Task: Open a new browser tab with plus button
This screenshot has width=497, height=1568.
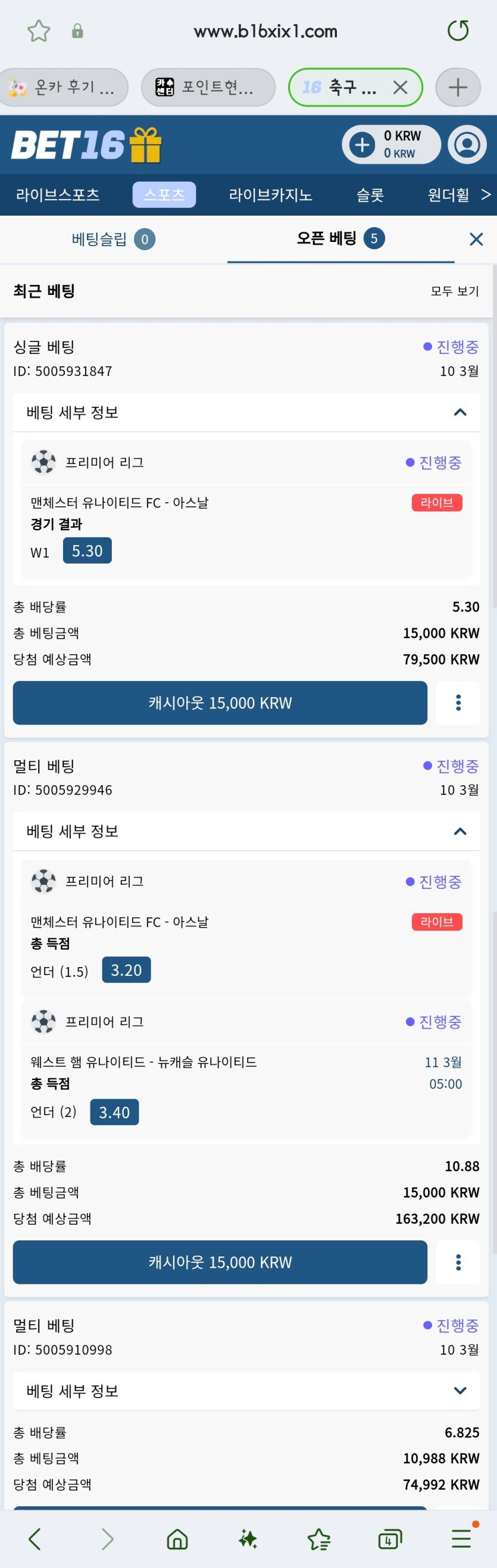Action: [458, 88]
